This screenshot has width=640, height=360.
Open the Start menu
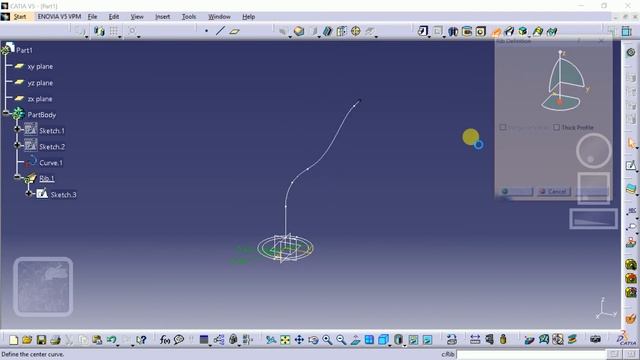pyautogui.click(x=20, y=17)
